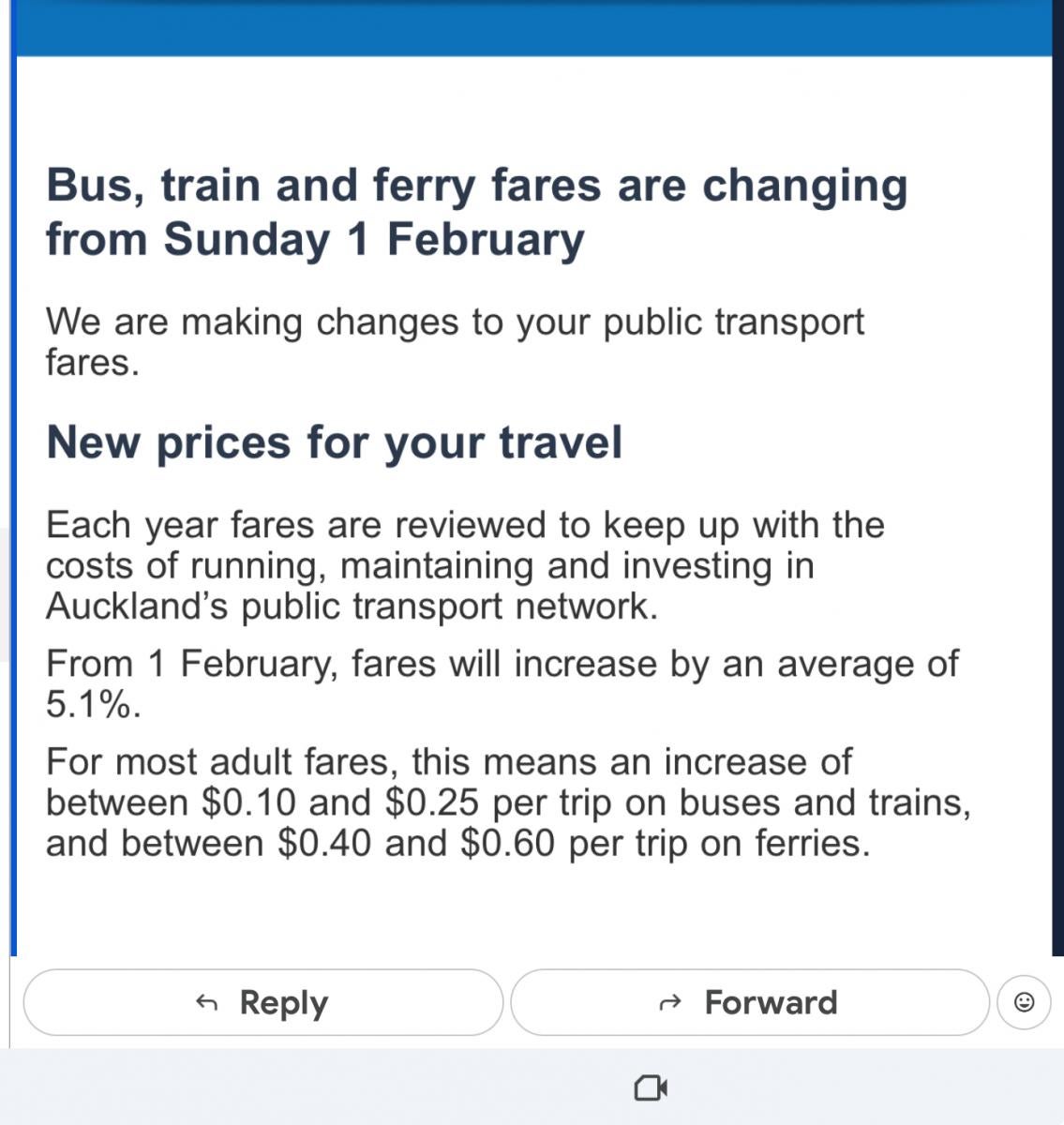
Task: Click 'Sunday 1 February' in the heading
Action: click(373, 238)
